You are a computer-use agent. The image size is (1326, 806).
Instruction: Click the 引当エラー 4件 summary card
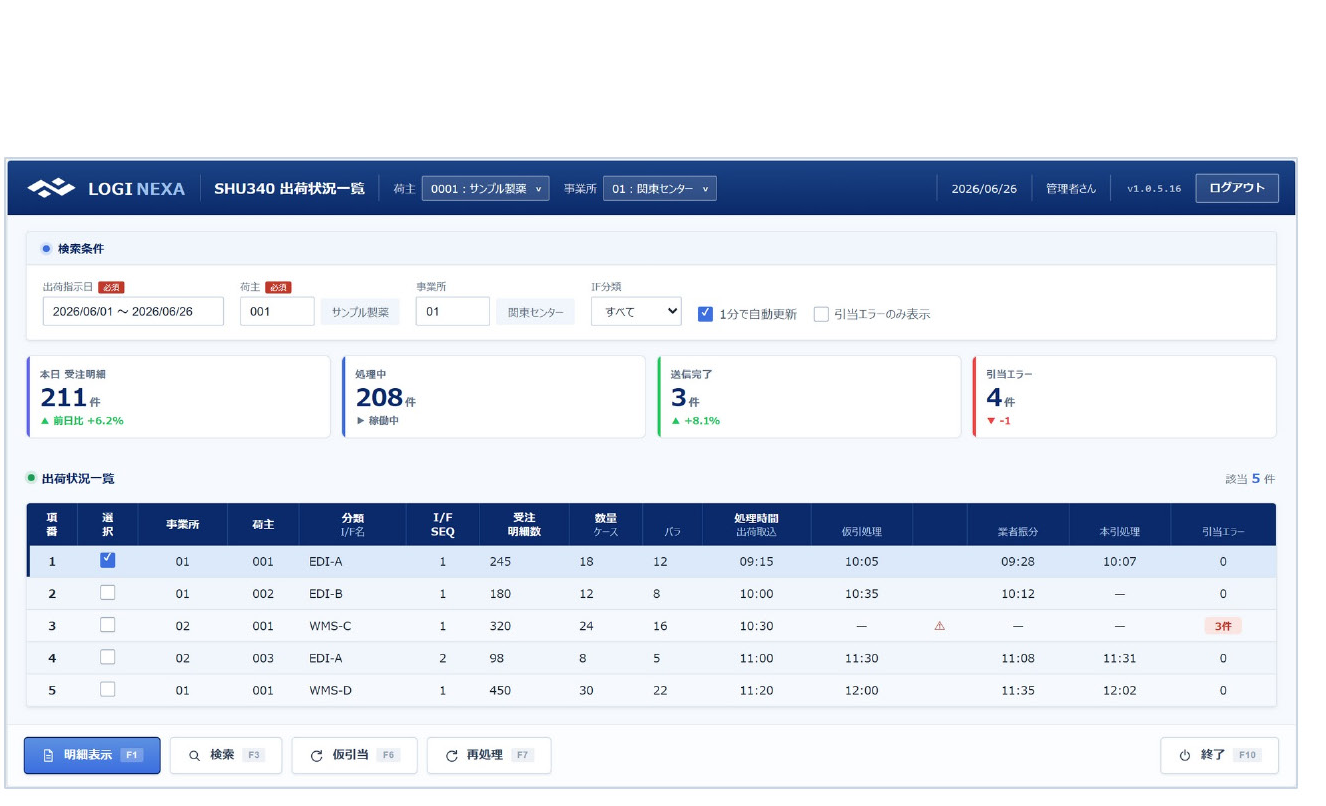point(1125,397)
